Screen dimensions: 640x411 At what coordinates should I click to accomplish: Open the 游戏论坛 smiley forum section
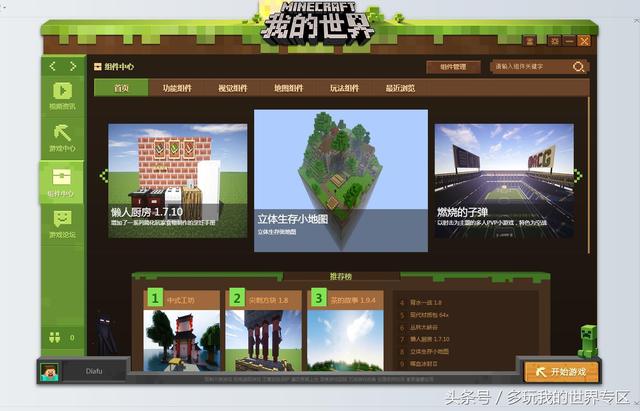[62, 224]
